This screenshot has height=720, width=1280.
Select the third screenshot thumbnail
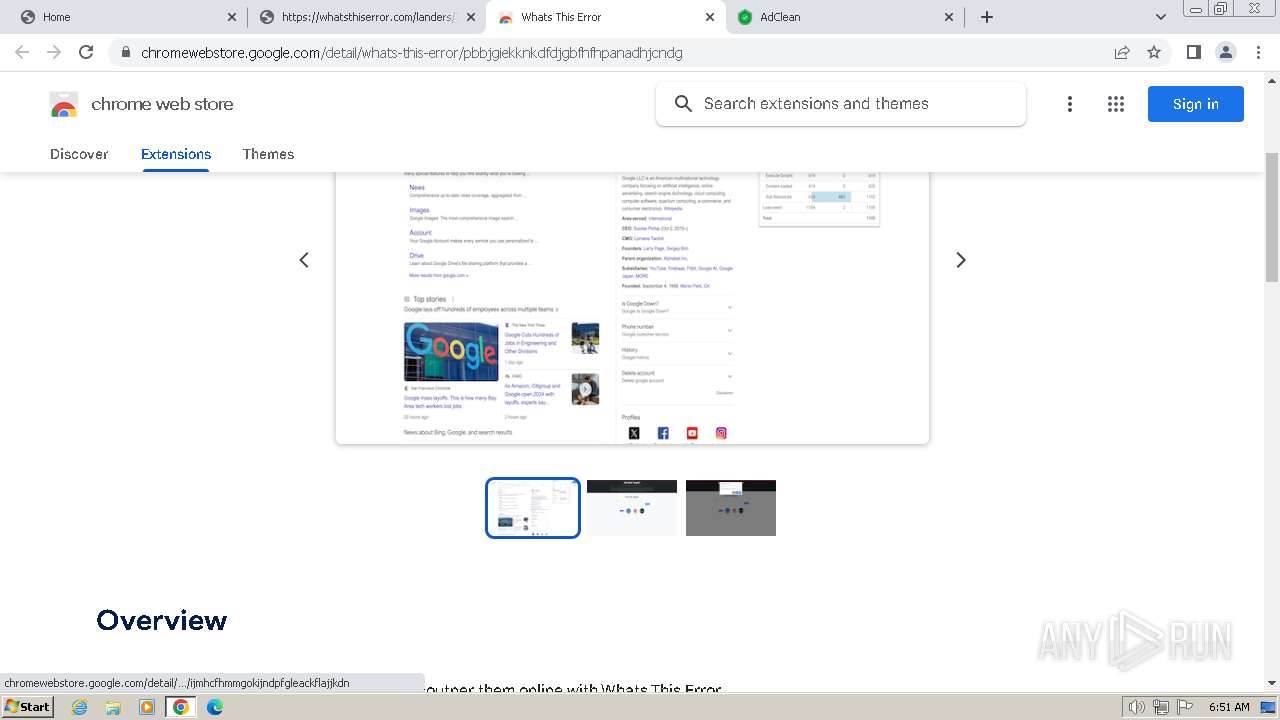731,508
